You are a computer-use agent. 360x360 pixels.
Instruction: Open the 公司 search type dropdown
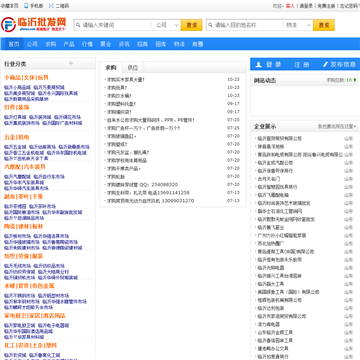(x=166, y=25)
